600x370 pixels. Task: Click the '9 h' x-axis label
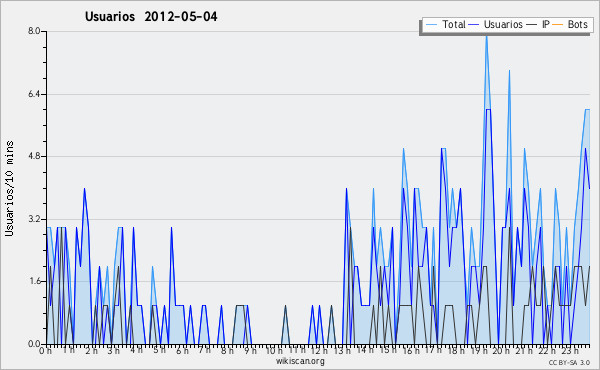click(x=250, y=351)
